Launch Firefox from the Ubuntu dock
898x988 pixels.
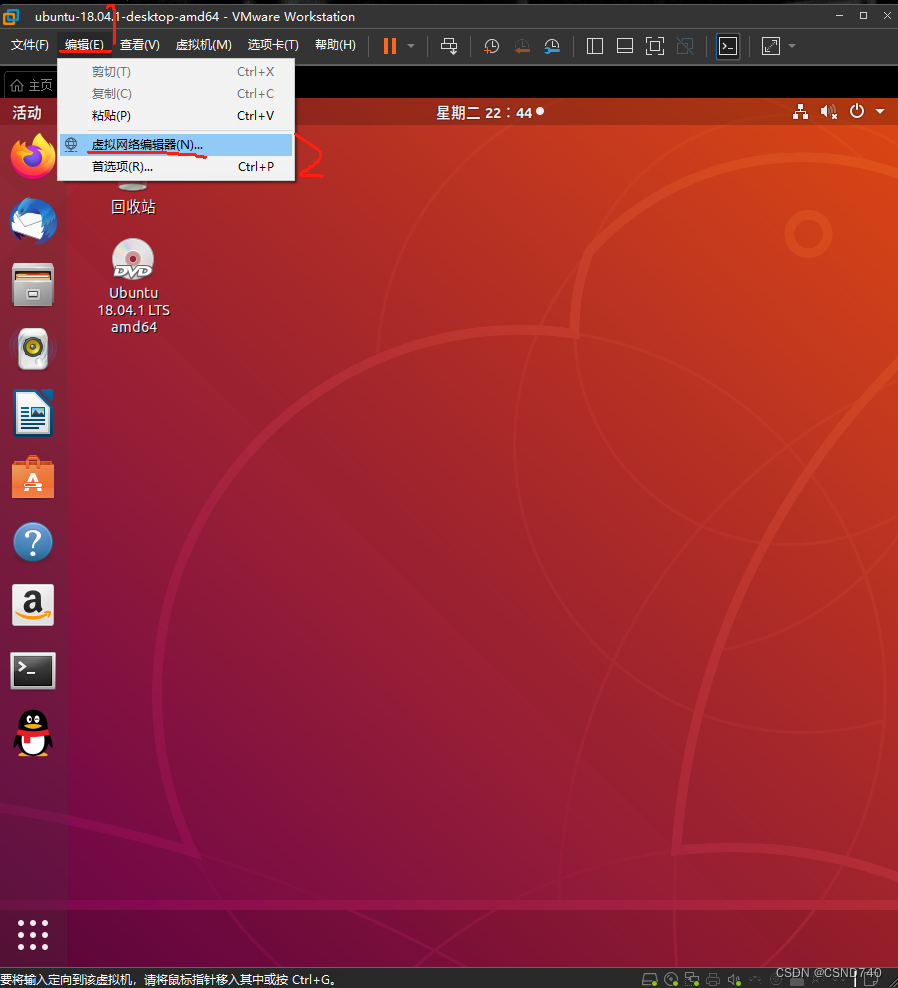(33, 156)
